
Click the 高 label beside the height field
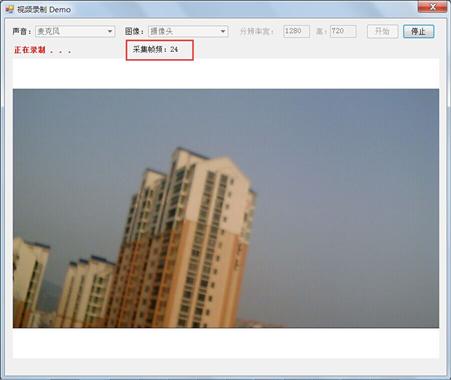[322, 32]
